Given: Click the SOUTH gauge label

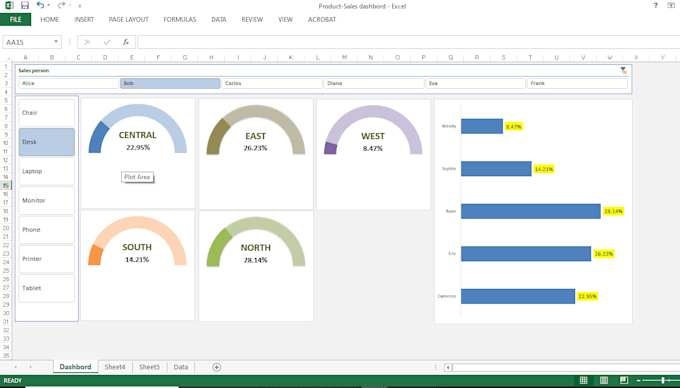Looking at the screenshot, I should 137,247.
